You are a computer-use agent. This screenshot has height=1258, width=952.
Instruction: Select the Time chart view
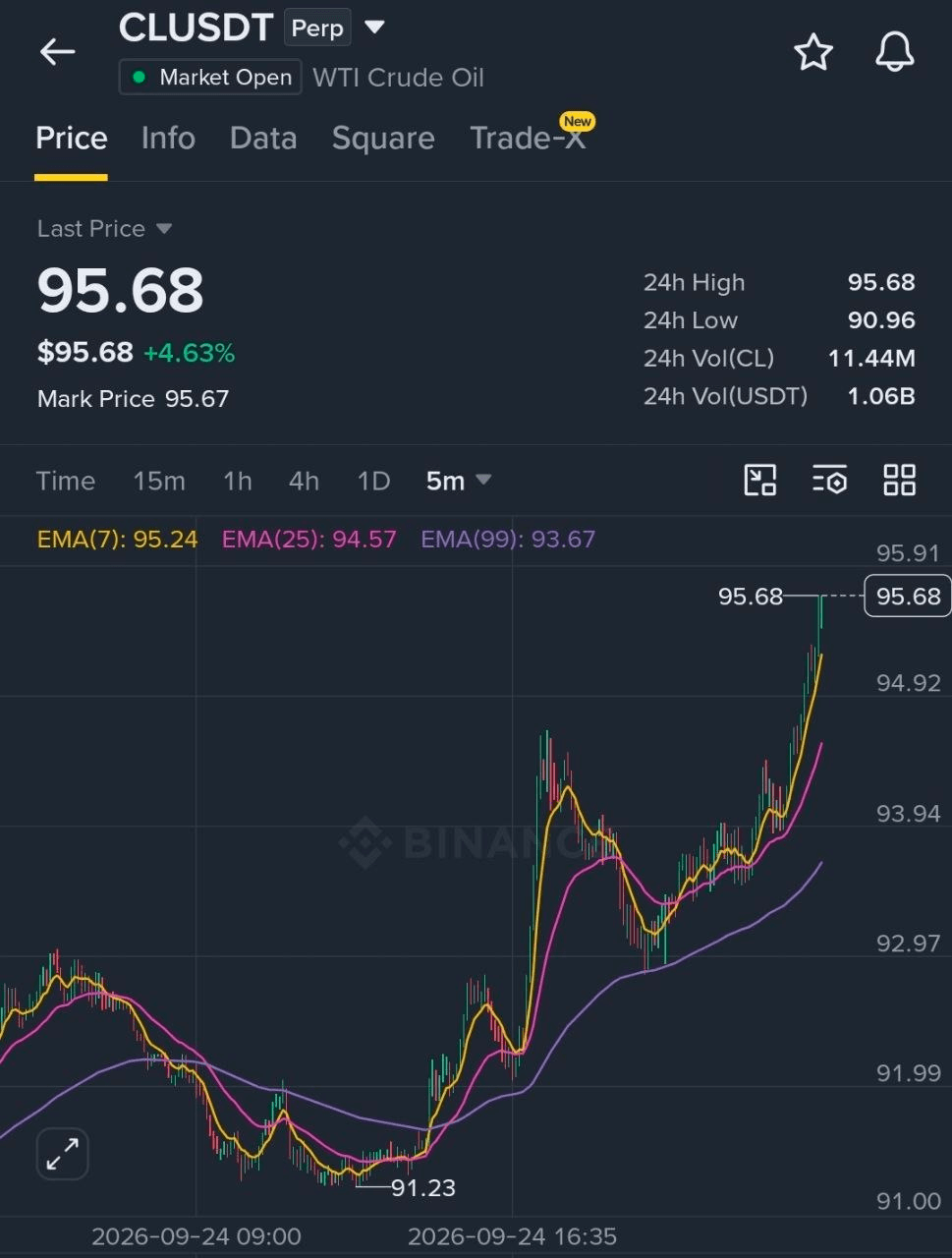(x=66, y=481)
